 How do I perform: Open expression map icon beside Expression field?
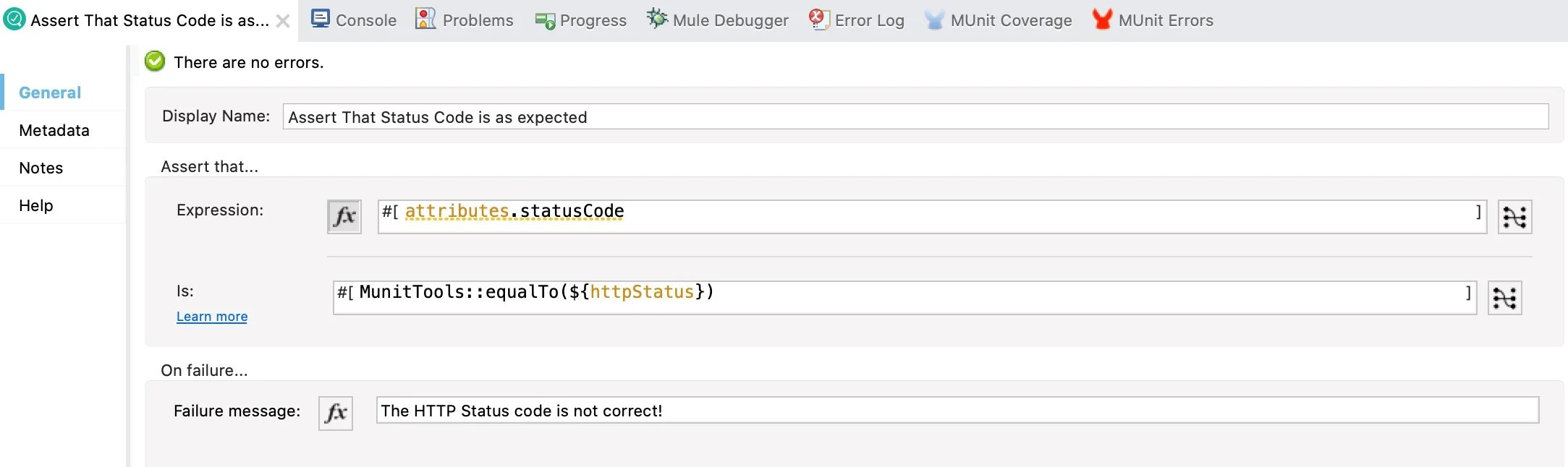point(1514,216)
